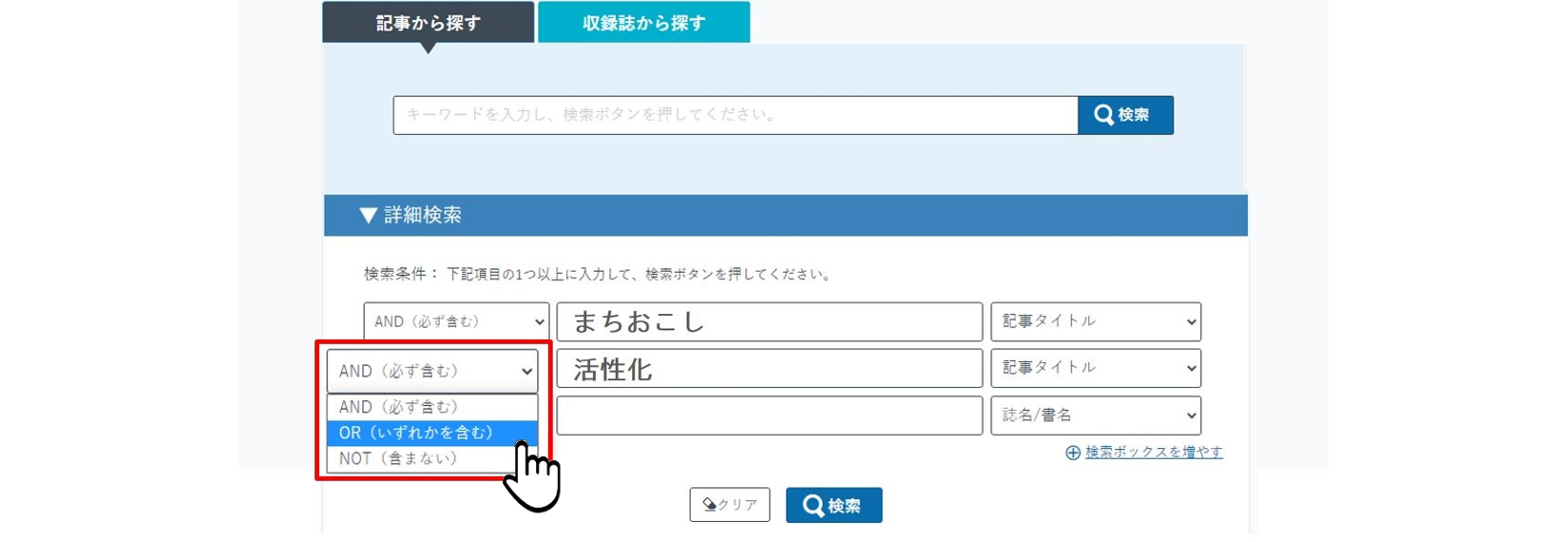Viewport: 1568px width, 542px height.
Task: Collapse the 詳細検索 section header
Action: point(785,215)
